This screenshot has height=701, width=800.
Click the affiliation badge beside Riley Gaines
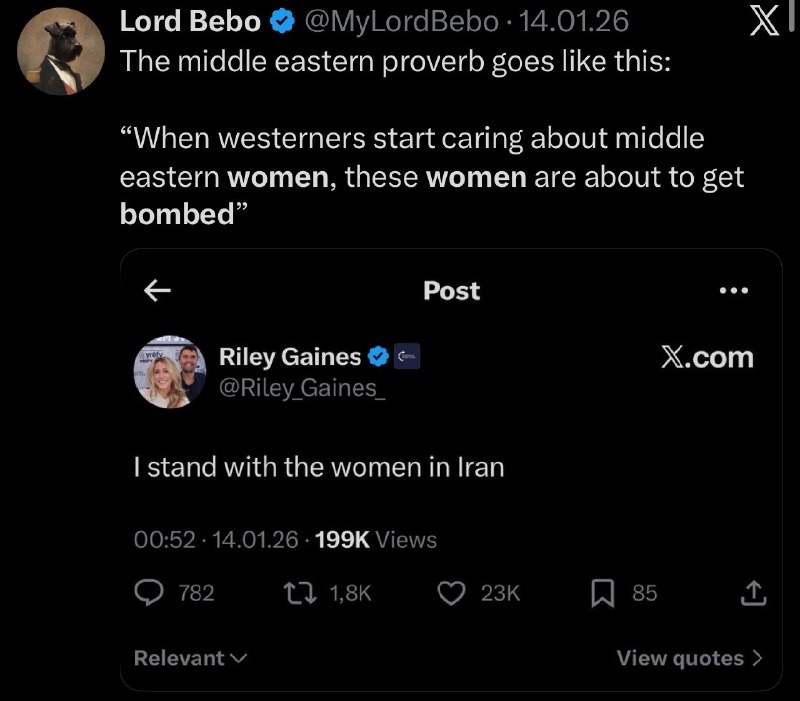point(407,356)
